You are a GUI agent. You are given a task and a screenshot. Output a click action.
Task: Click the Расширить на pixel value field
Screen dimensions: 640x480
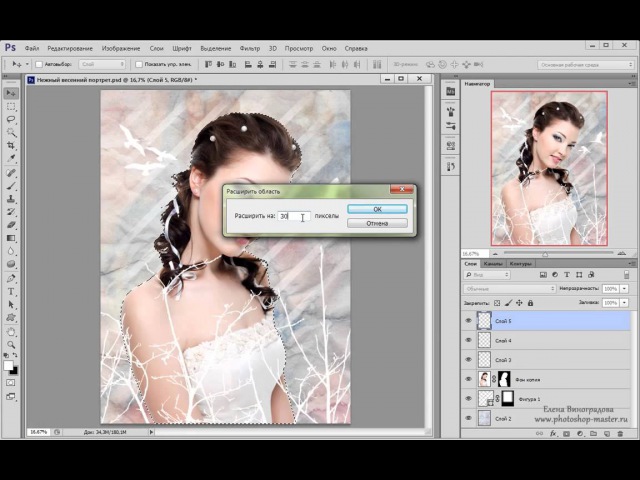[293, 215]
